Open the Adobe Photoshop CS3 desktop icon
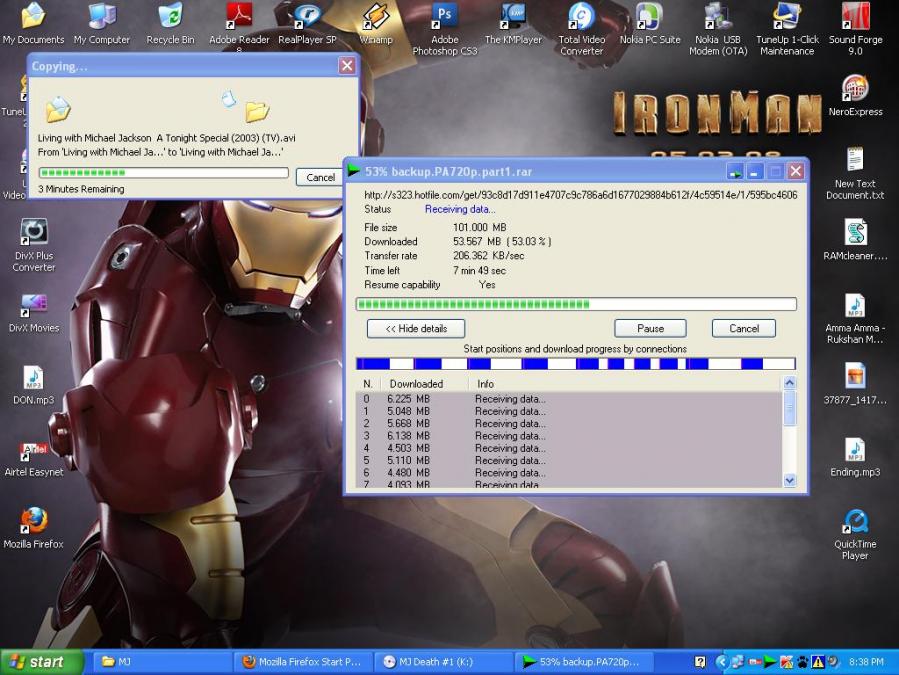The width and height of the screenshot is (899, 675). point(444,29)
